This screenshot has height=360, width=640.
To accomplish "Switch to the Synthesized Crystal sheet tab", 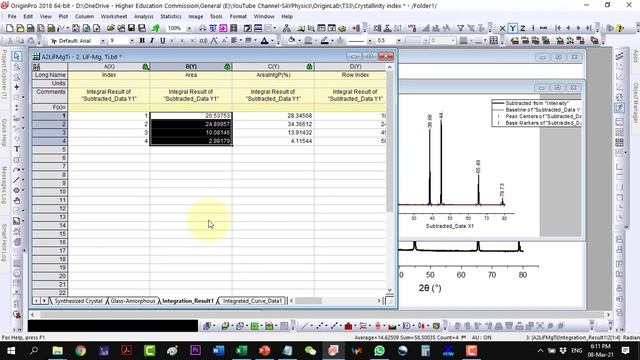I will [78, 301].
